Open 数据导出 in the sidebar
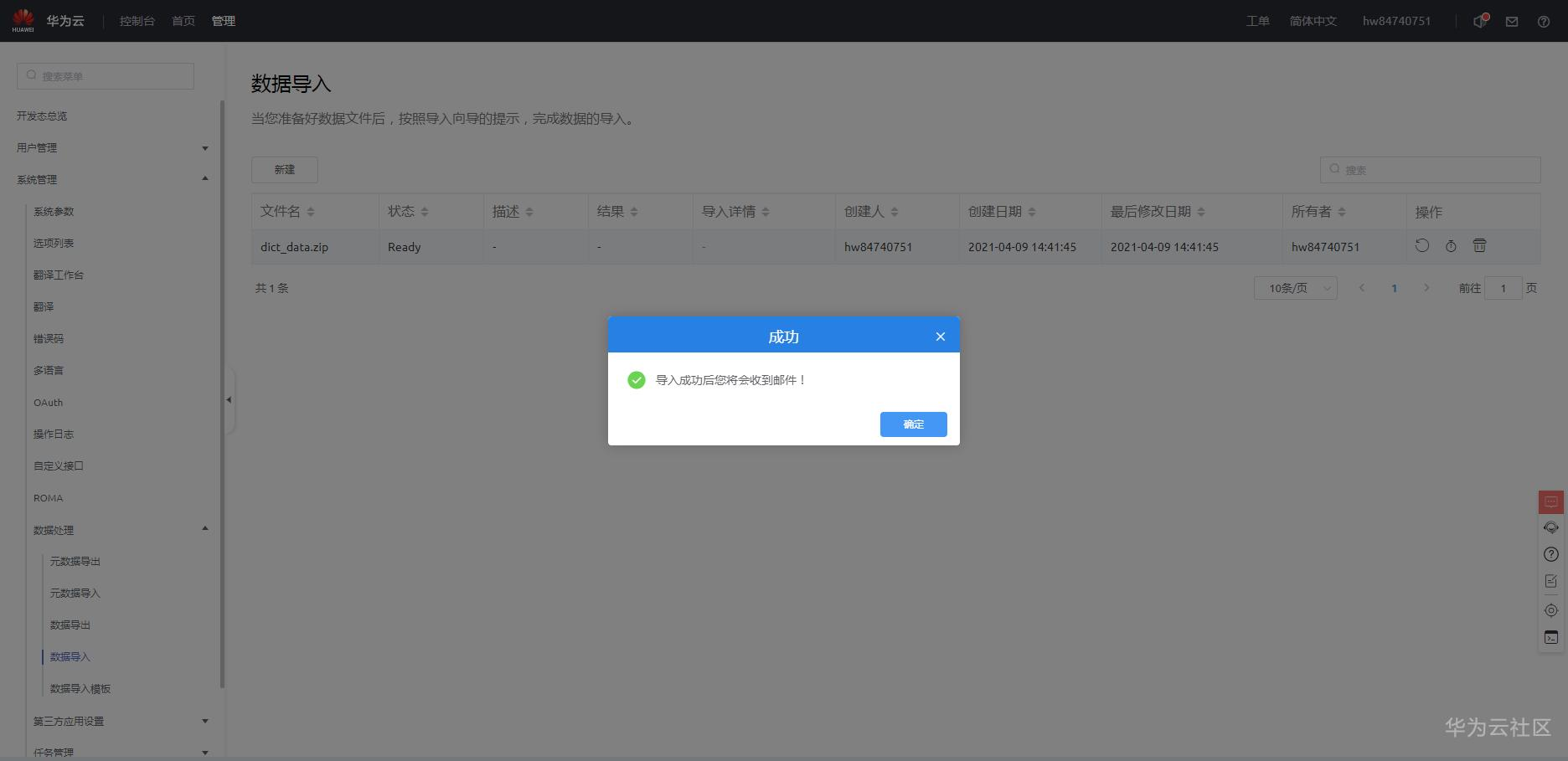Screen dimensions: 1568x761 point(70,625)
